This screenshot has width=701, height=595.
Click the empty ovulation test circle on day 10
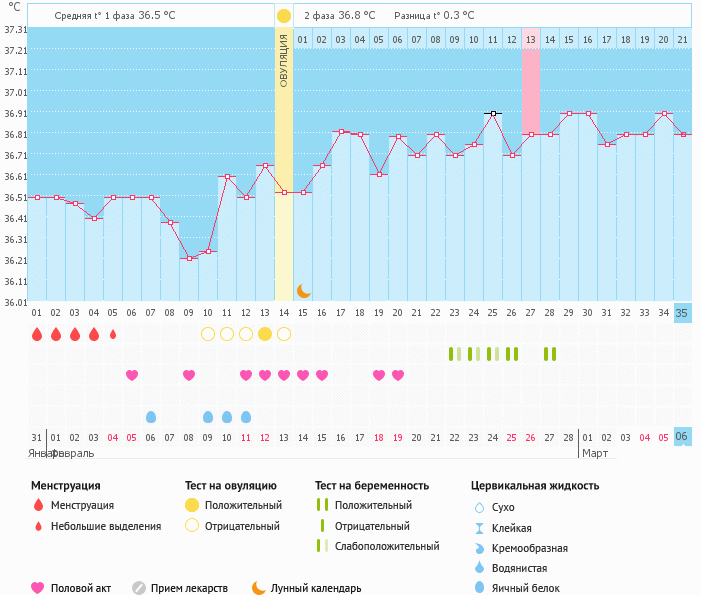[208, 334]
